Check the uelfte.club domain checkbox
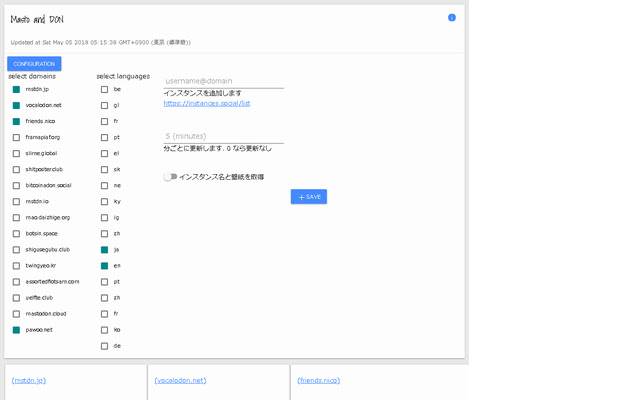Image resolution: width=640 pixels, height=400 pixels. tap(16, 298)
